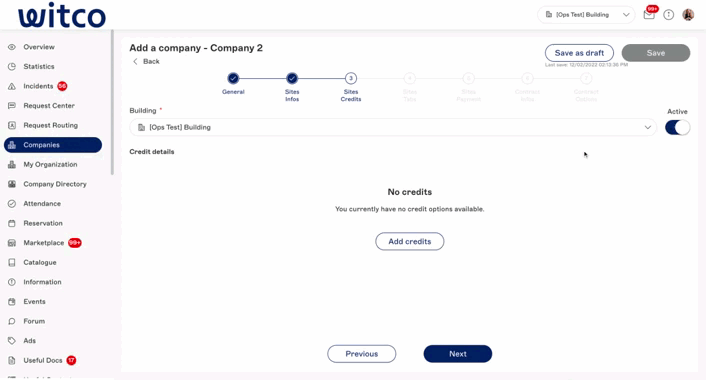This screenshot has height=380, width=706.
Task: Click the Request Routing icon
Action: pyautogui.click(x=12, y=125)
